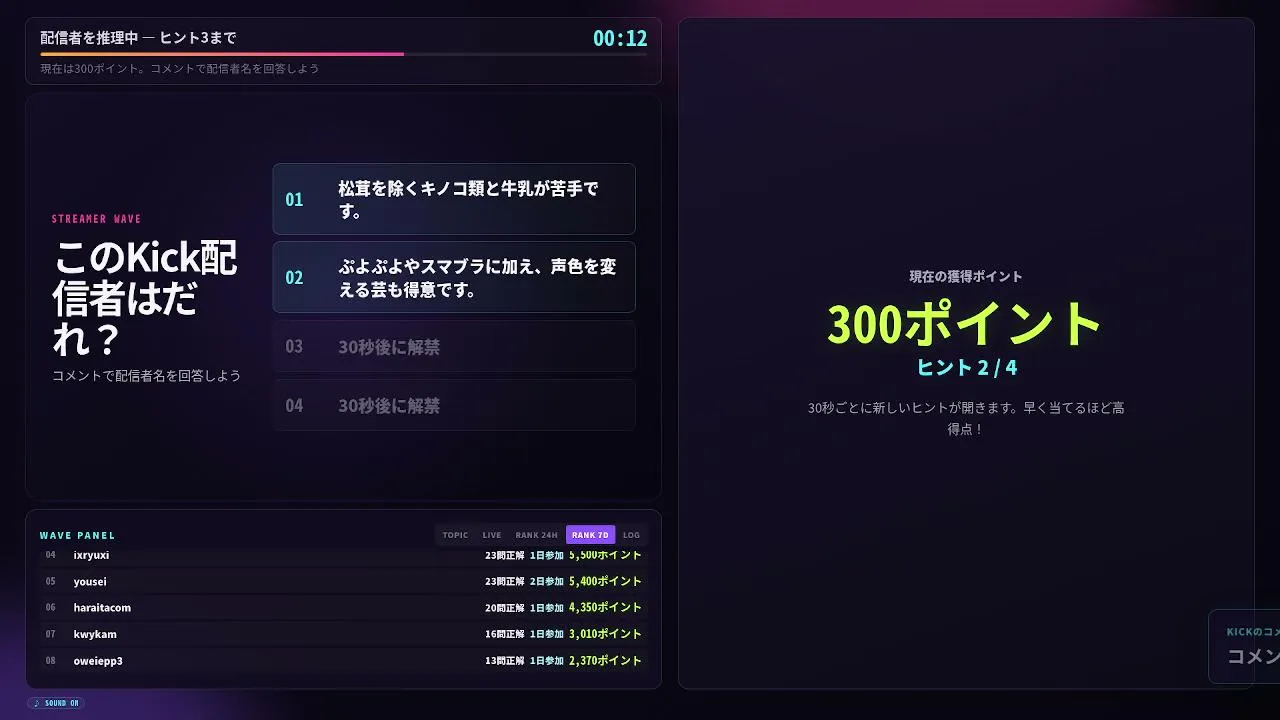Click the 4,350ポイント score value
1280x720 pixels.
[x=605, y=607]
